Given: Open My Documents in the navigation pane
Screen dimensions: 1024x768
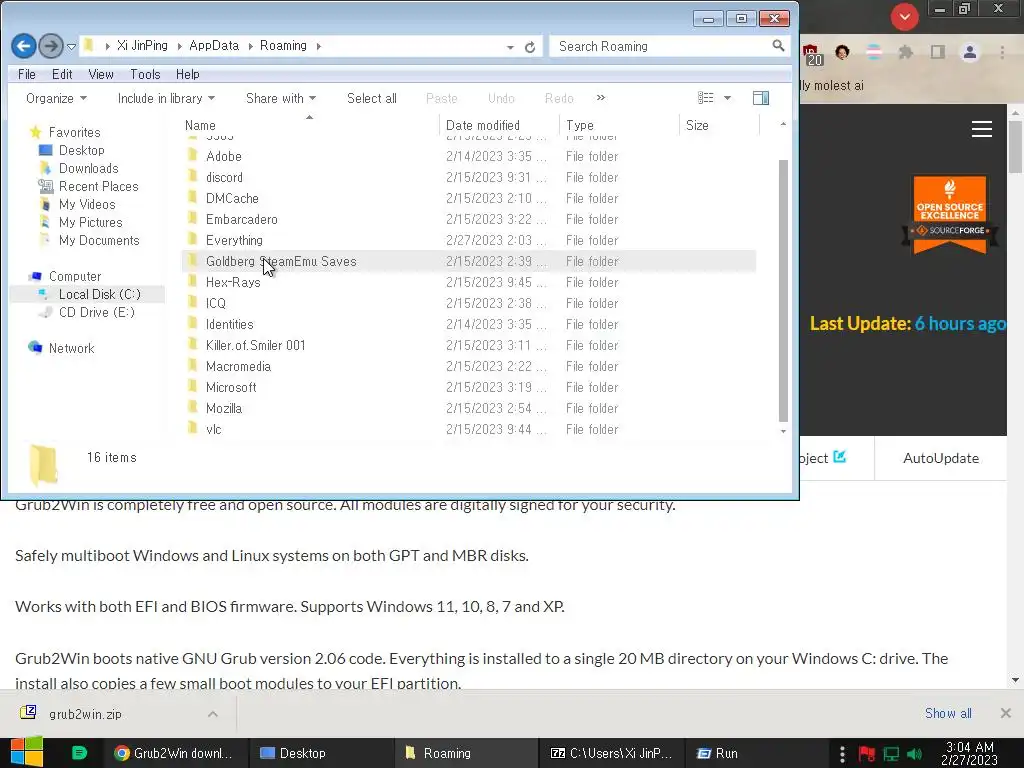Looking at the screenshot, I should pos(99,240).
